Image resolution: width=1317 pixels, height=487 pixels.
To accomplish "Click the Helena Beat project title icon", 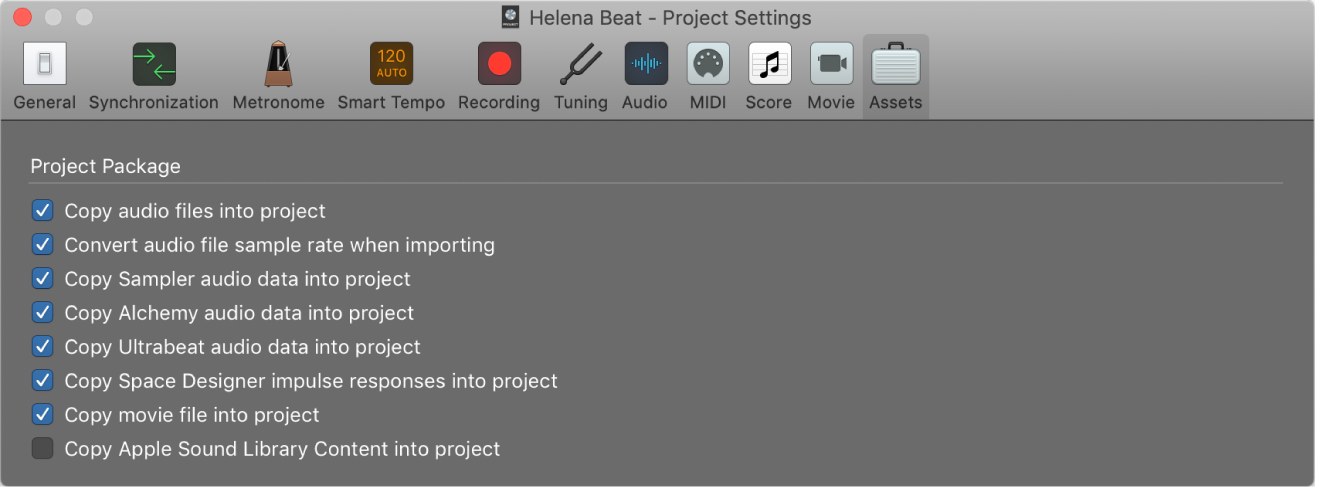I will [x=511, y=17].
